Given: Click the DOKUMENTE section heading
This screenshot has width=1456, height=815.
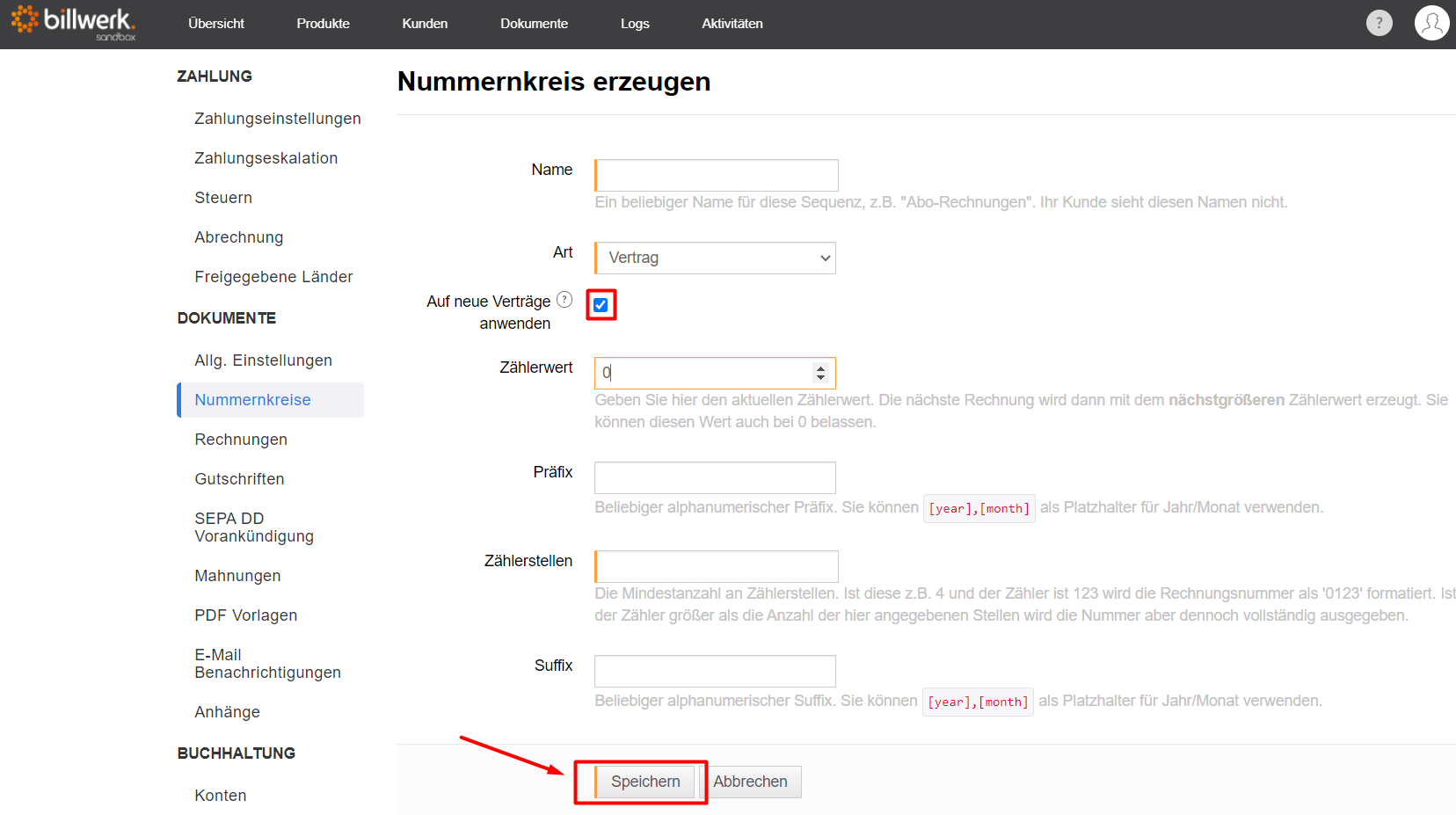Looking at the screenshot, I should pyautogui.click(x=227, y=318).
